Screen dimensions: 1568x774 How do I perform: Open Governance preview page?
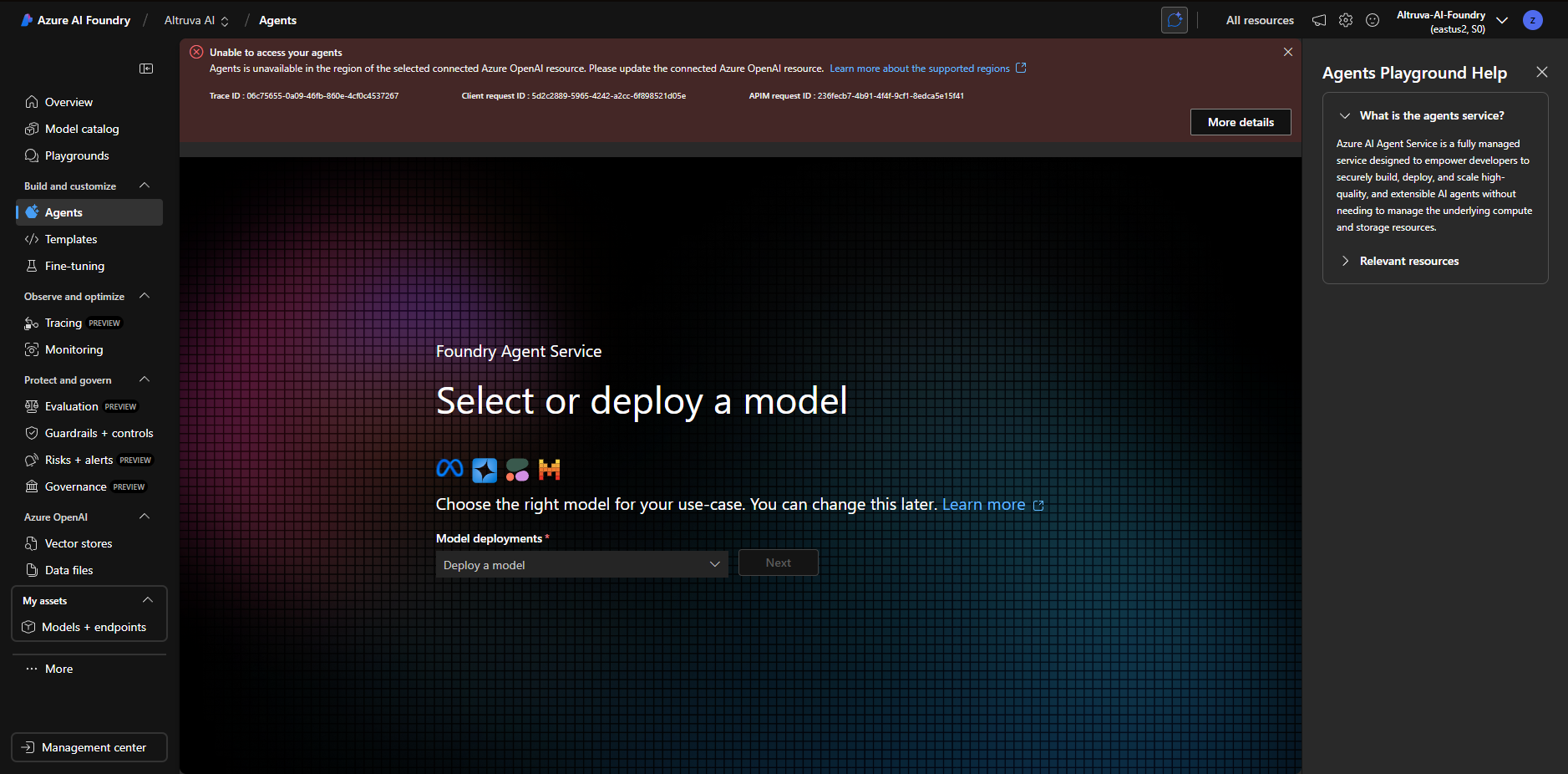pyautogui.click(x=89, y=486)
